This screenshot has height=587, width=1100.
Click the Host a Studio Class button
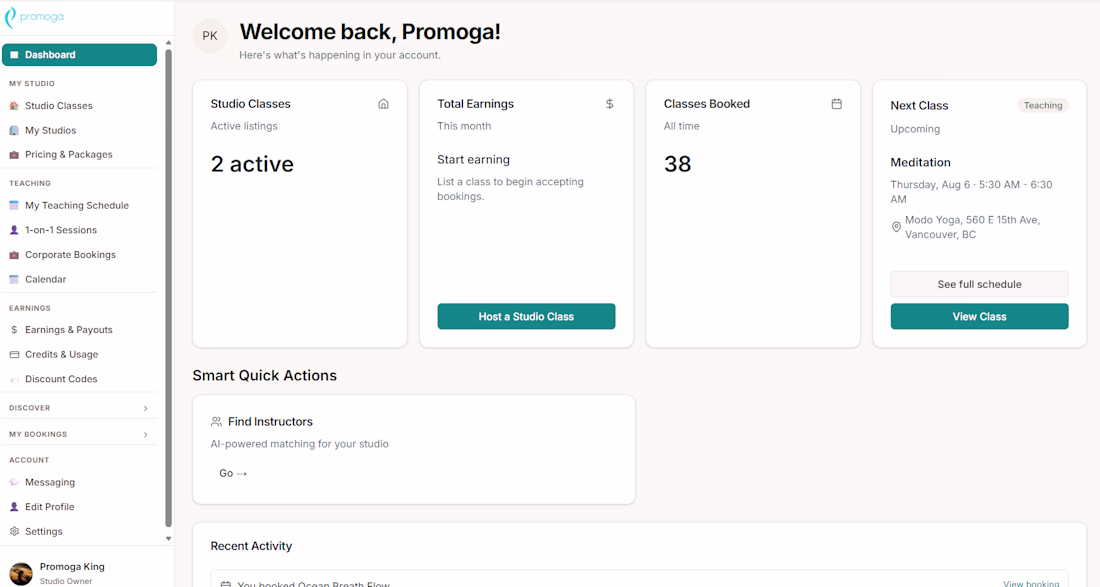point(526,316)
